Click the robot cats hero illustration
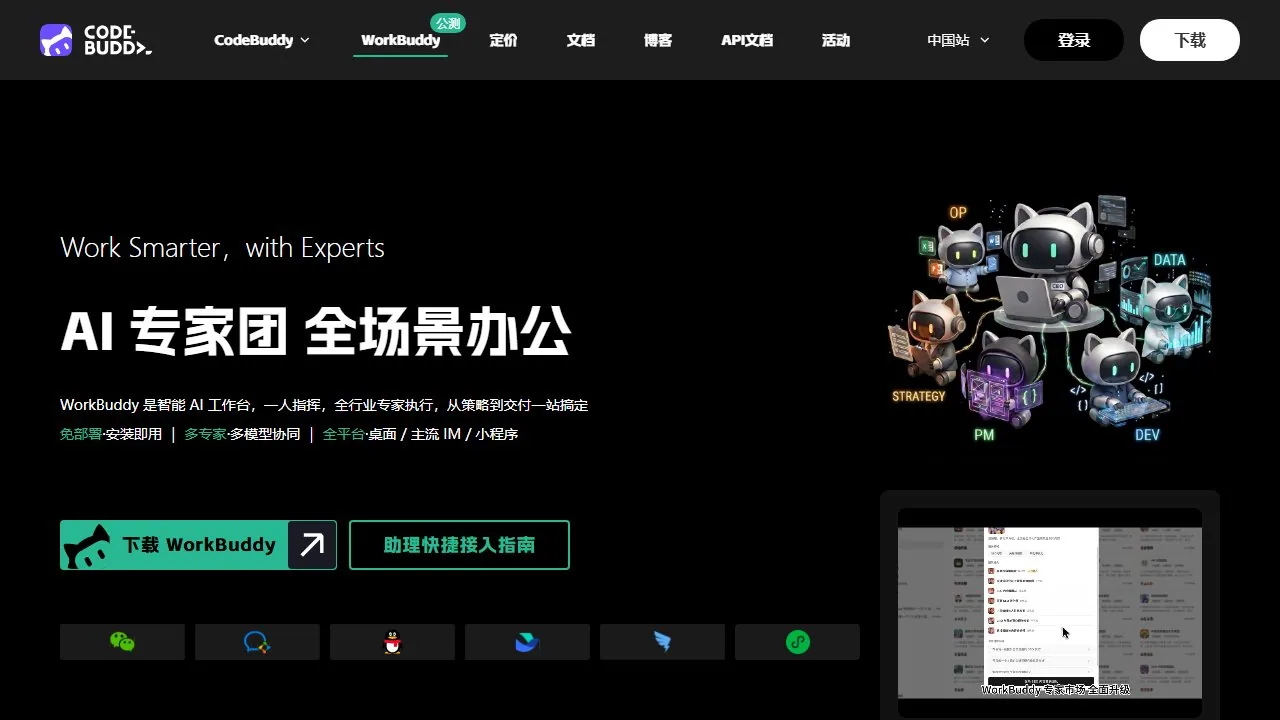The width and height of the screenshot is (1280, 720). coord(1050,318)
